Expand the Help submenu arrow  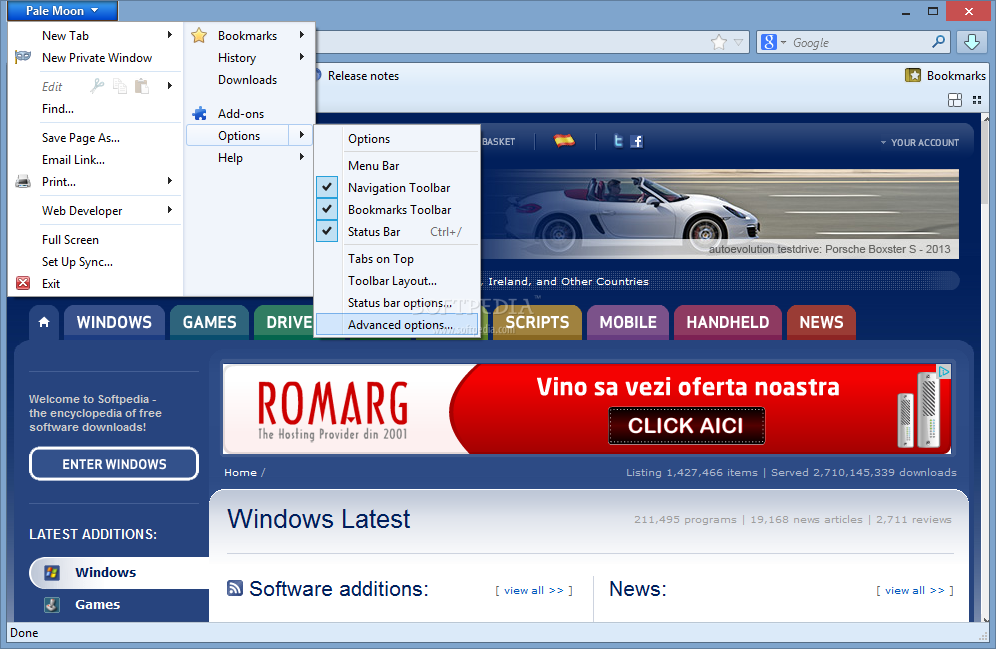302,157
